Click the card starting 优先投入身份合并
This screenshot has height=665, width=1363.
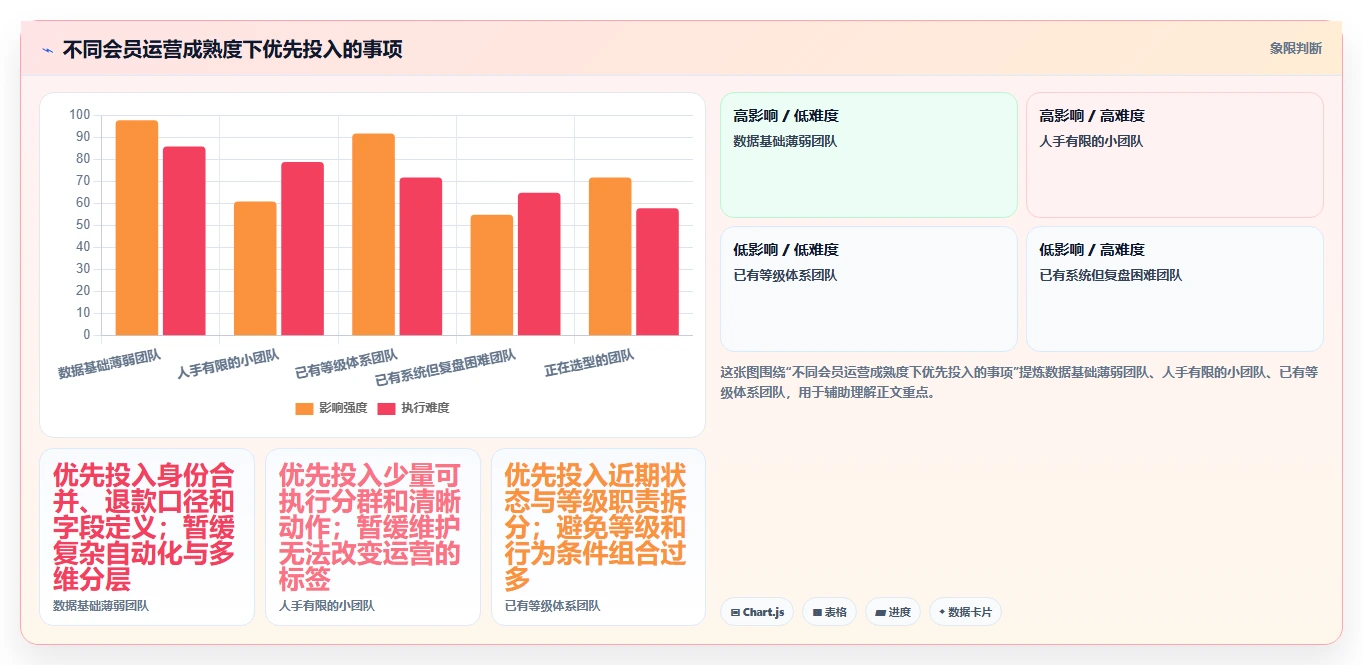point(147,537)
